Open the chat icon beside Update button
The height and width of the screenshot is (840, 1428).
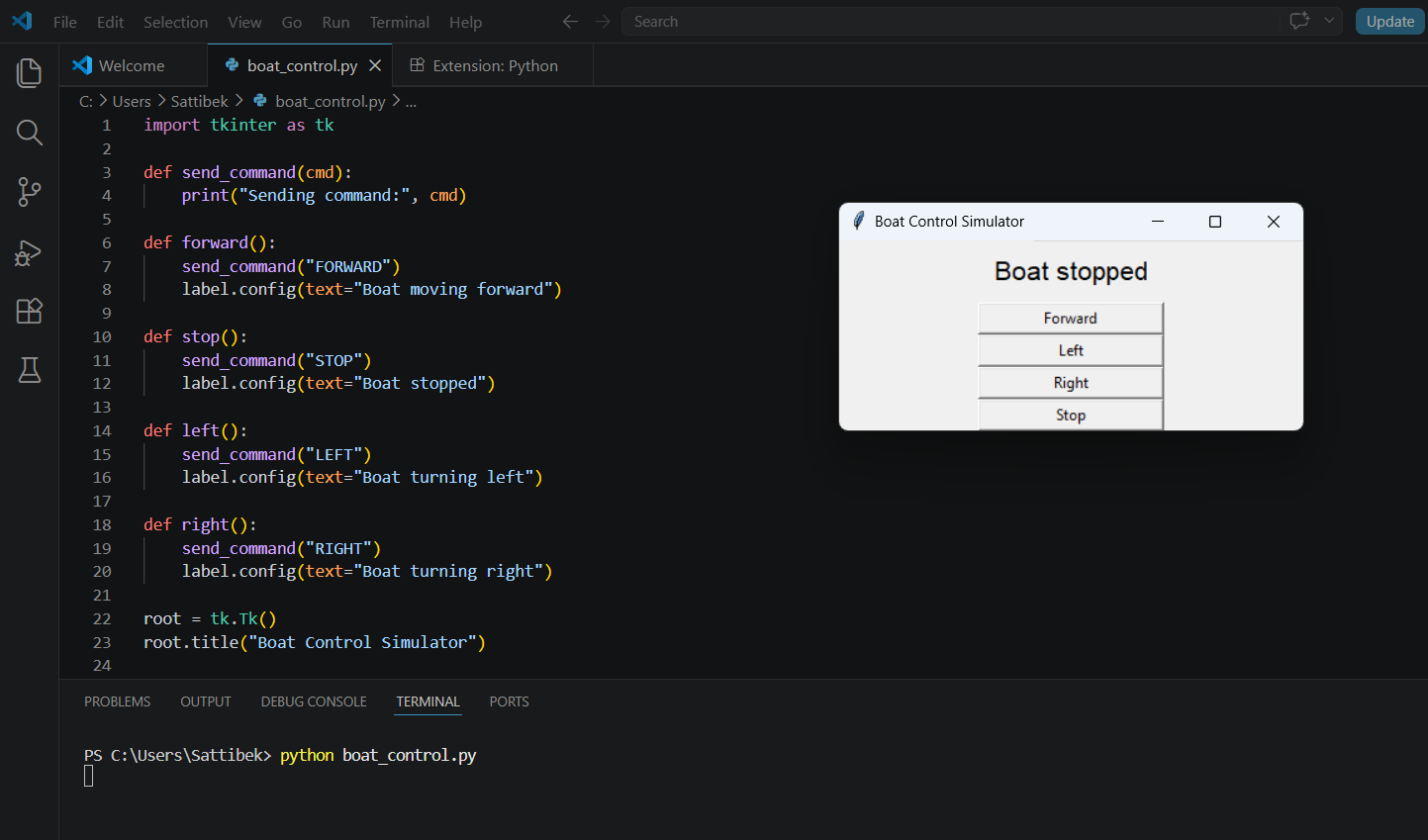1299,21
